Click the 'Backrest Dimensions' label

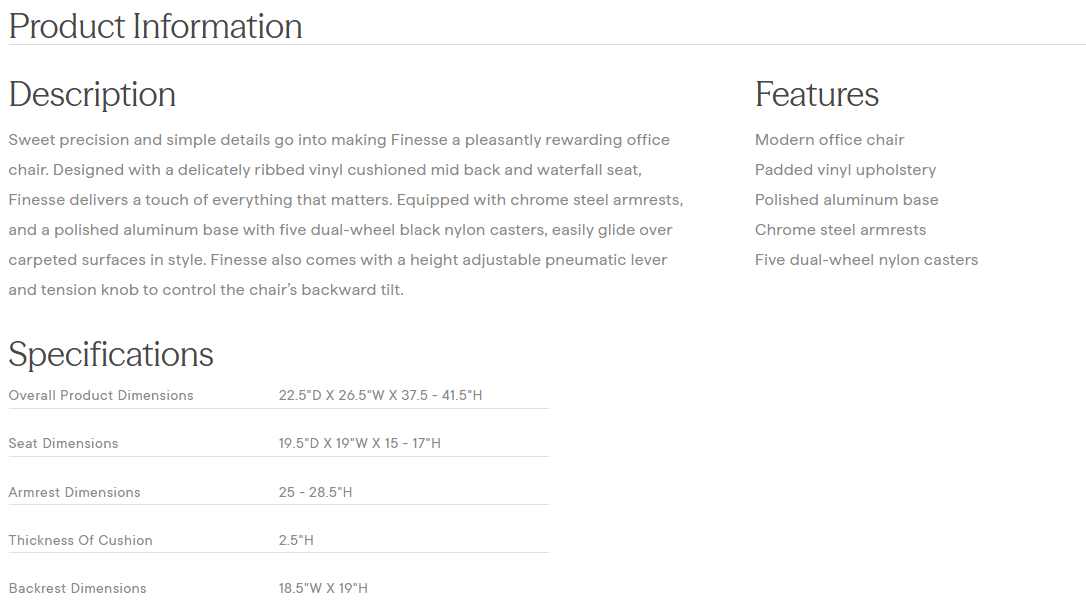pos(77,589)
